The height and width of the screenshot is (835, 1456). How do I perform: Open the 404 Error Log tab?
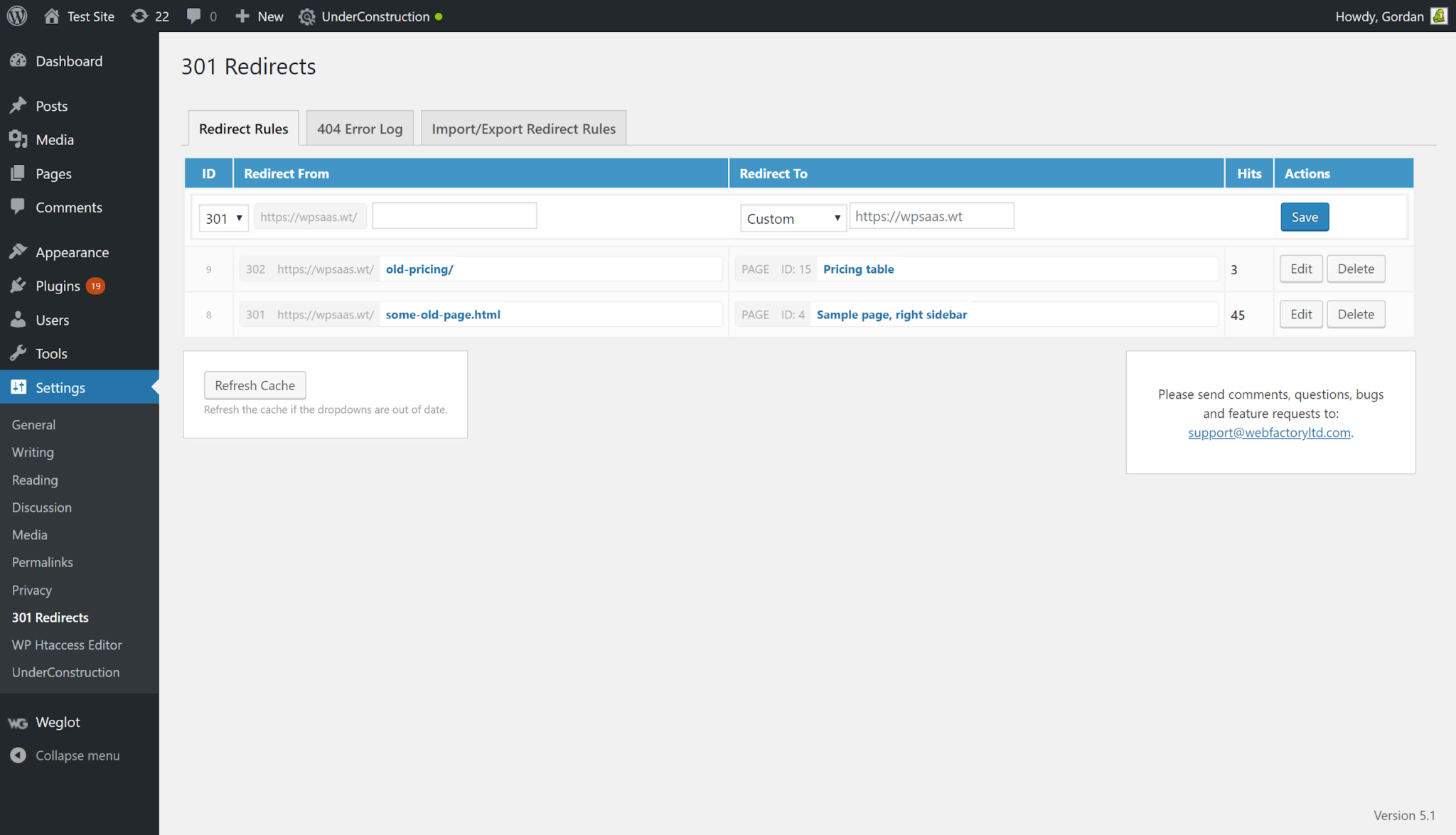(x=359, y=128)
